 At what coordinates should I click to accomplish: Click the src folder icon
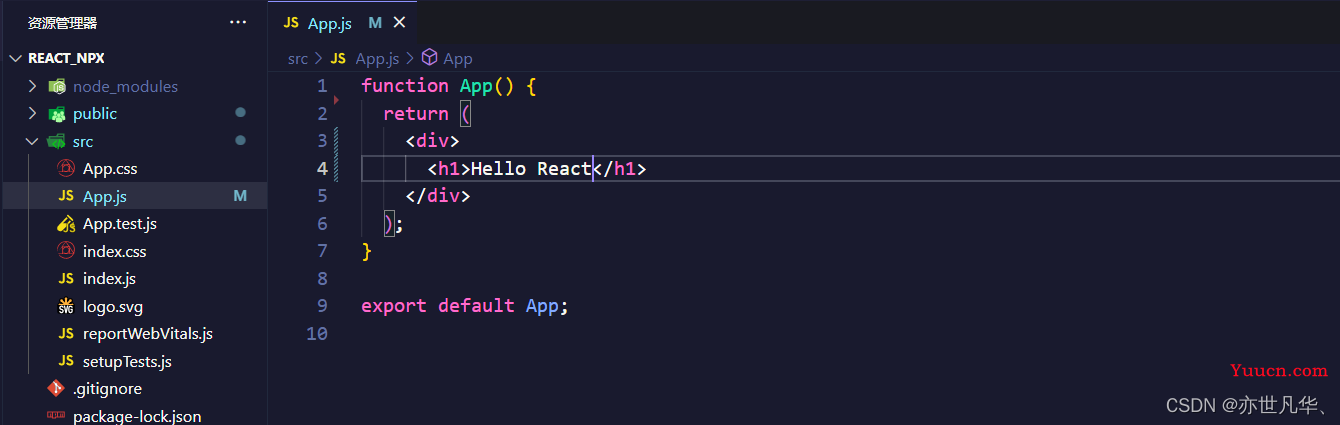[x=57, y=141]
